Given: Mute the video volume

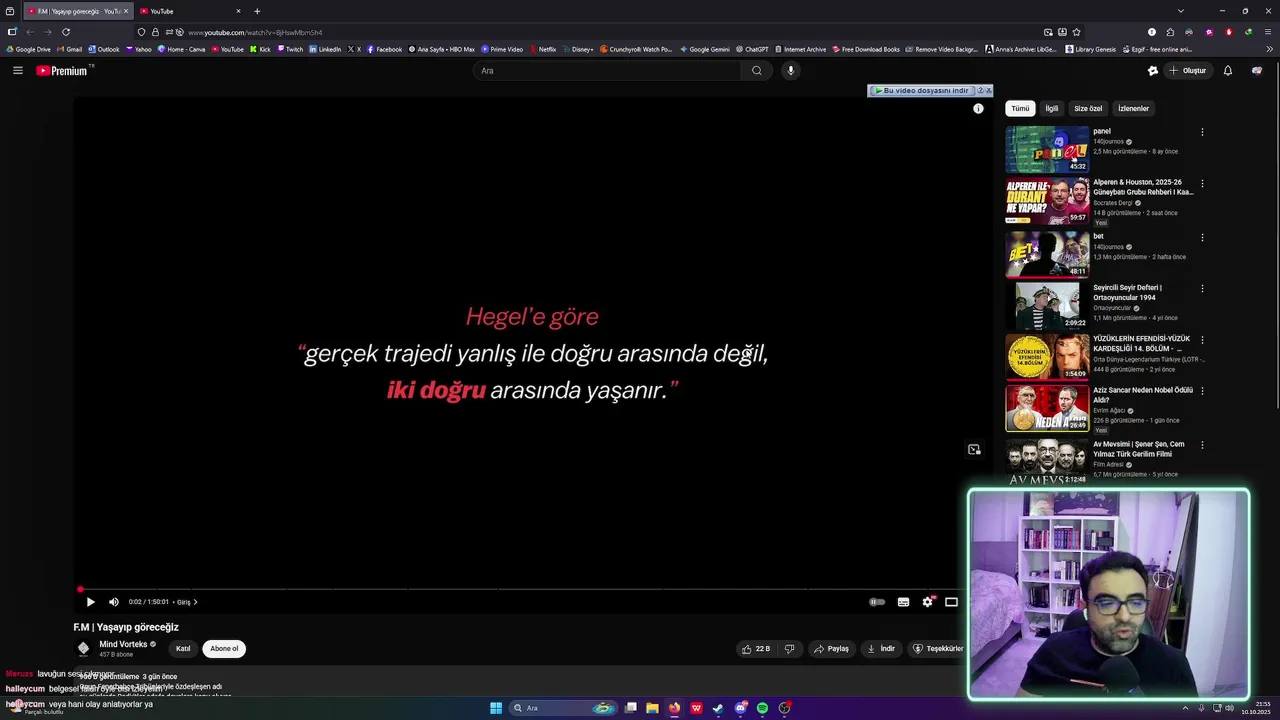Looking at the screenshot, I should coord(113,602).
